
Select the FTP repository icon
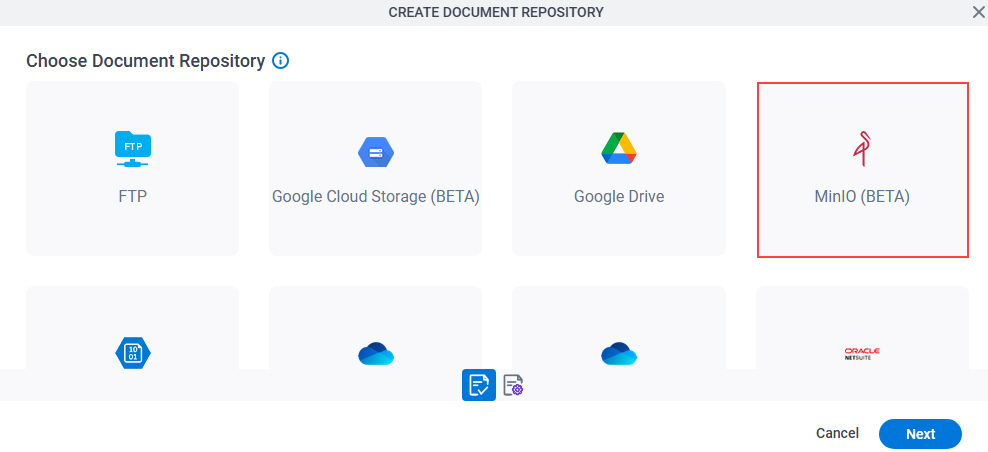point(133,149)
